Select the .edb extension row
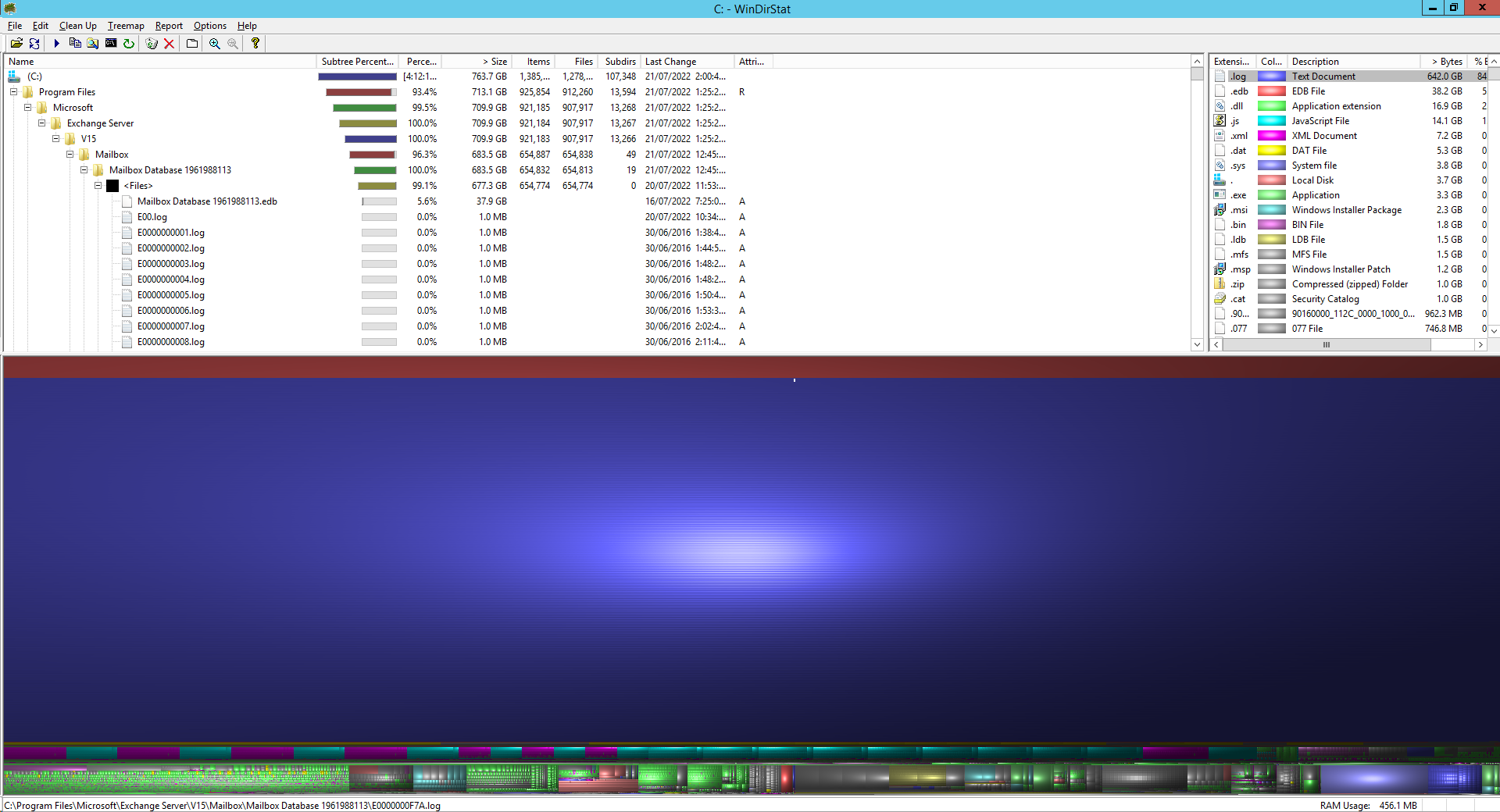The width and height of the screenshot is (1500, 812). [1237, 91]
